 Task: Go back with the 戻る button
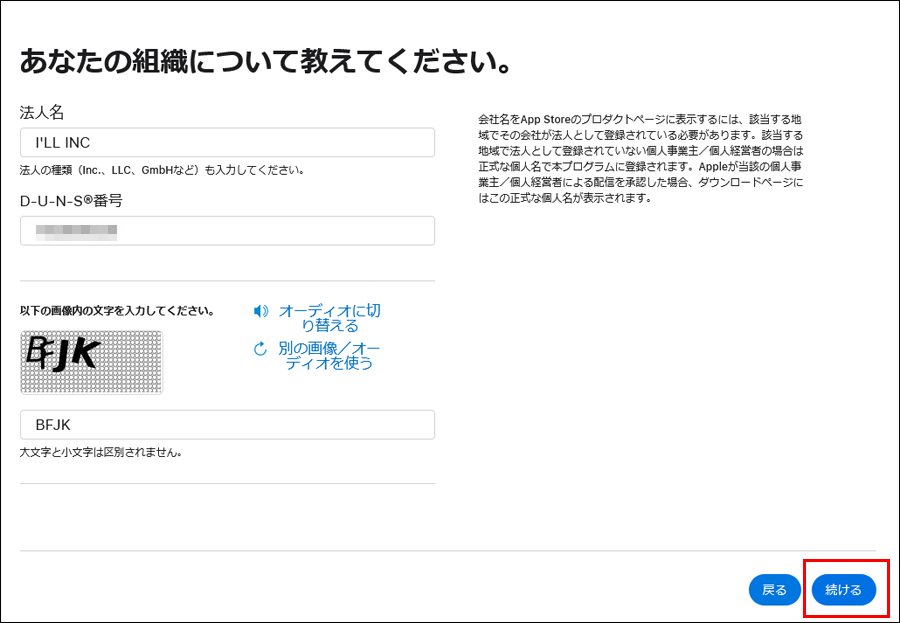774,590
